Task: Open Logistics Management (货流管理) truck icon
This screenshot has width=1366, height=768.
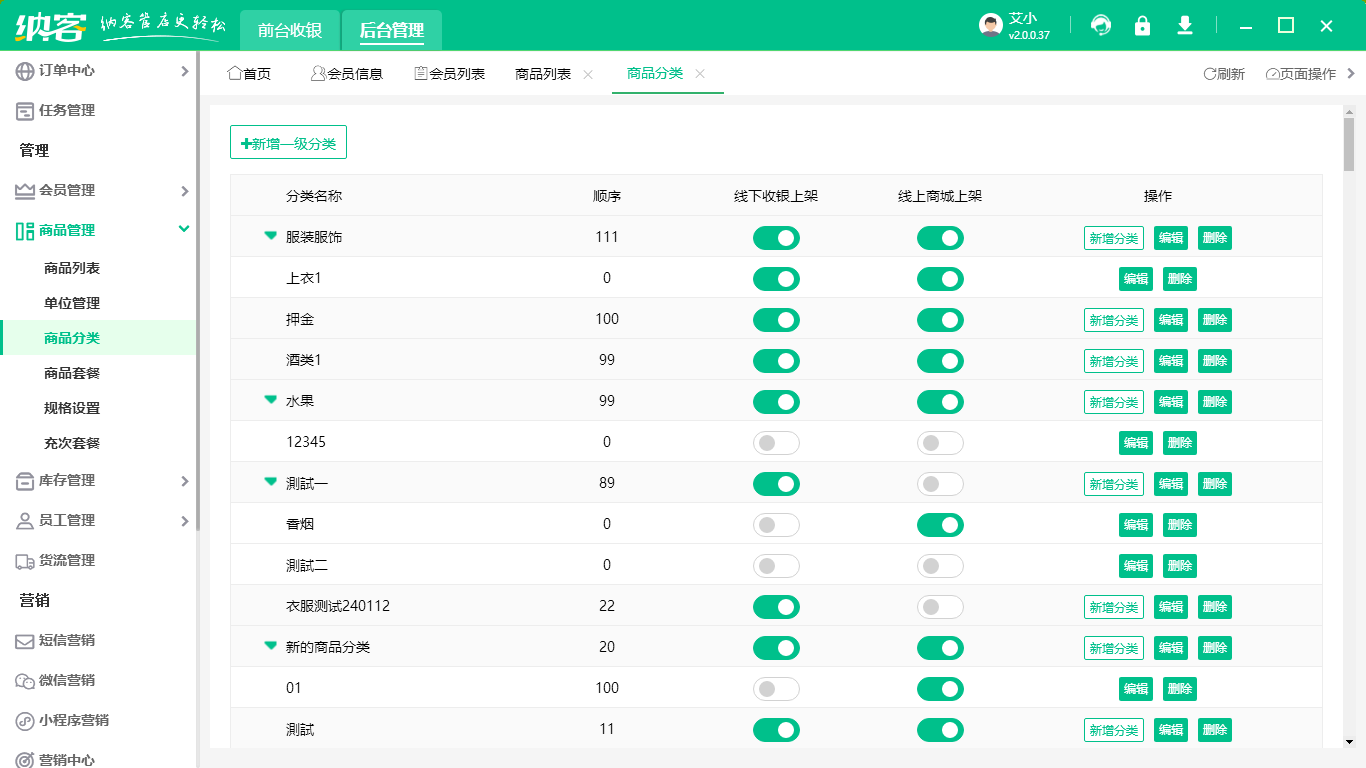Action: click(x=25, y=561)
